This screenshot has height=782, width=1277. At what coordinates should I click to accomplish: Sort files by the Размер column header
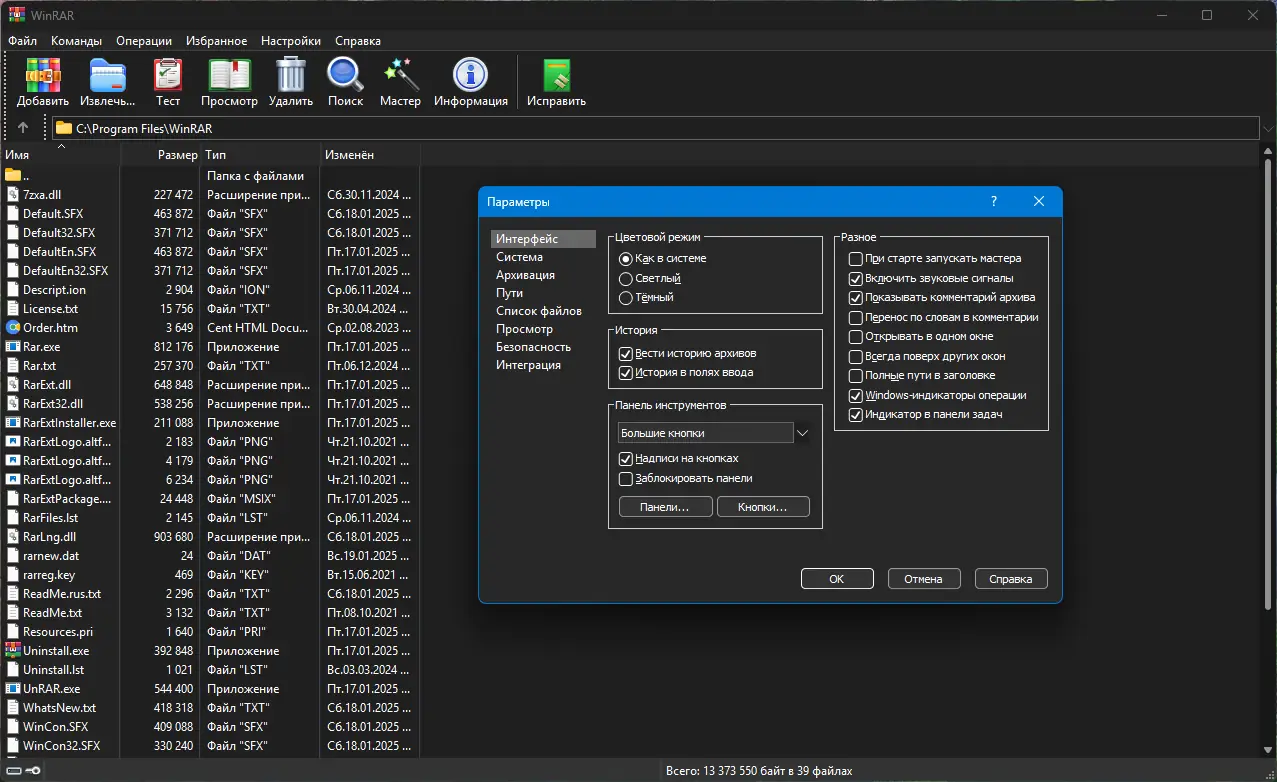click(x=177, y=155)
